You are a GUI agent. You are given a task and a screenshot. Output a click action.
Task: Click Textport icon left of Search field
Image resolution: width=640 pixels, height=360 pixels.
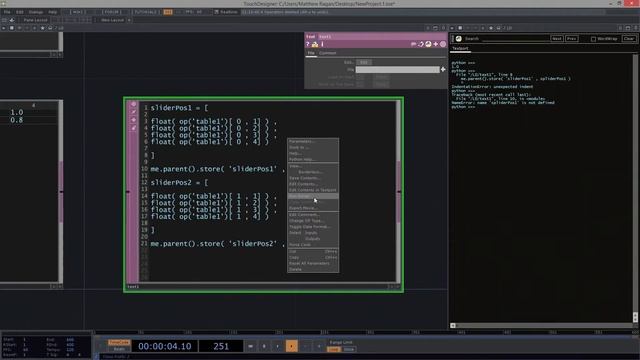[458, 38]
